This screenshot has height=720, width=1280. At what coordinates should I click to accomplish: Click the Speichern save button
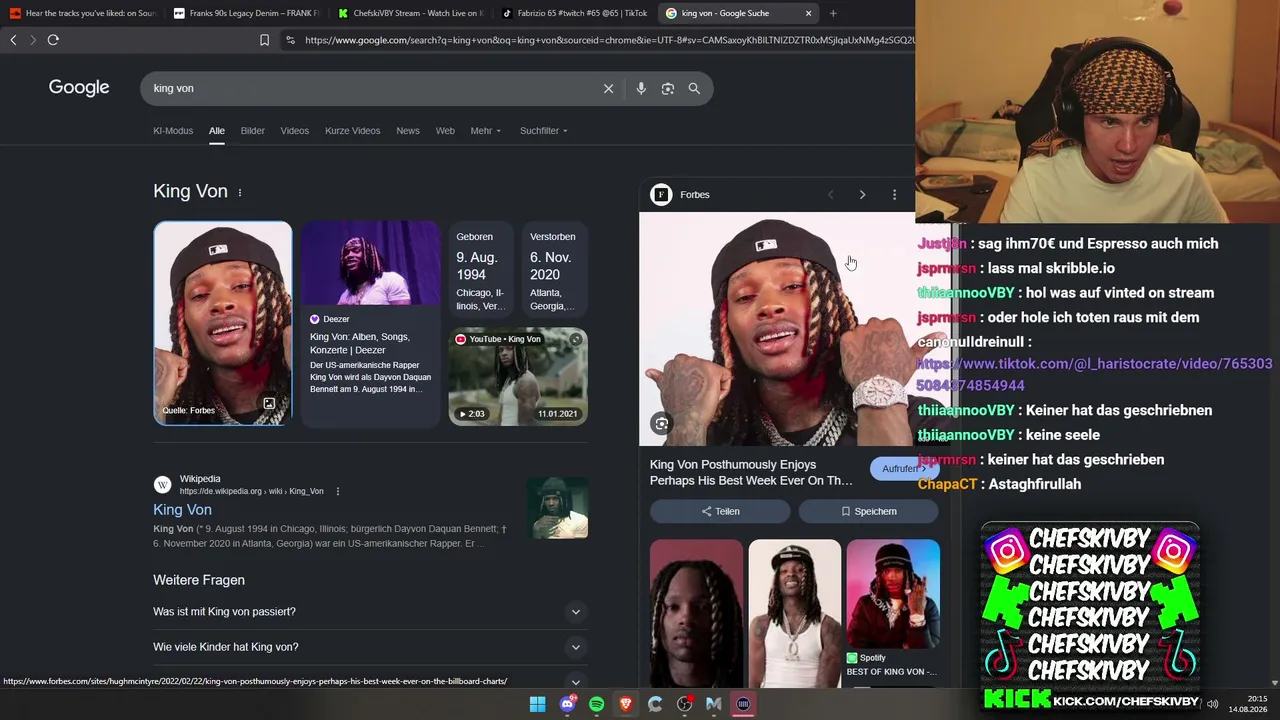(x=869, y=511)
